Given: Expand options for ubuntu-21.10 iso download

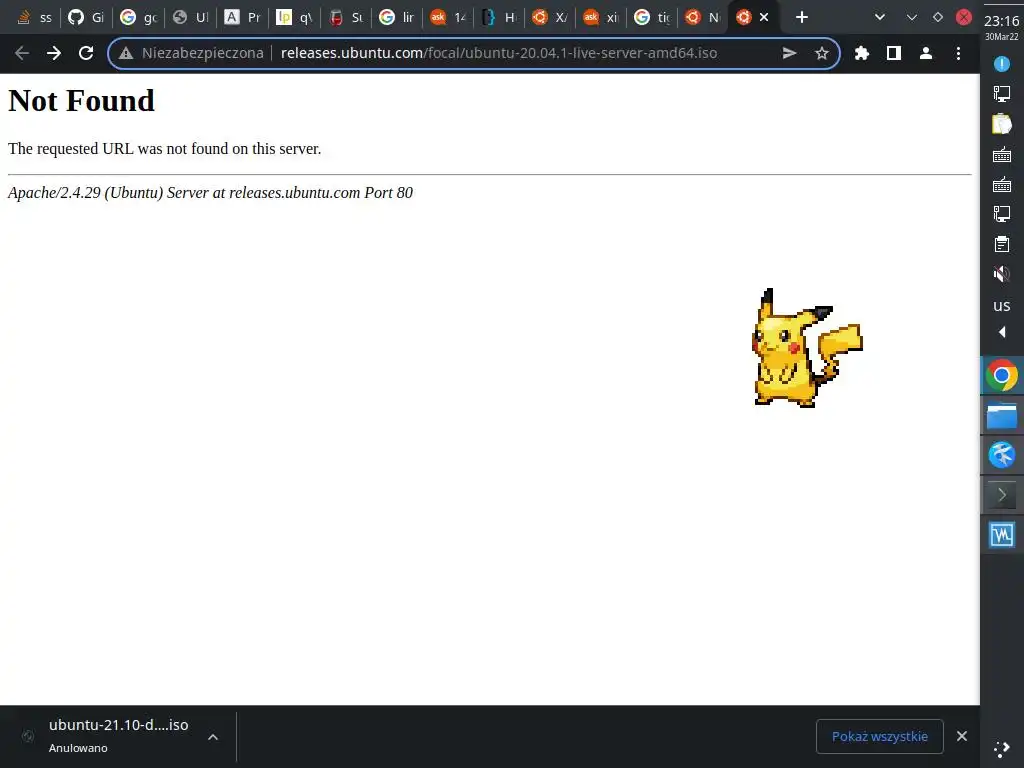Looking at the screenshot, I should [213, 737].
